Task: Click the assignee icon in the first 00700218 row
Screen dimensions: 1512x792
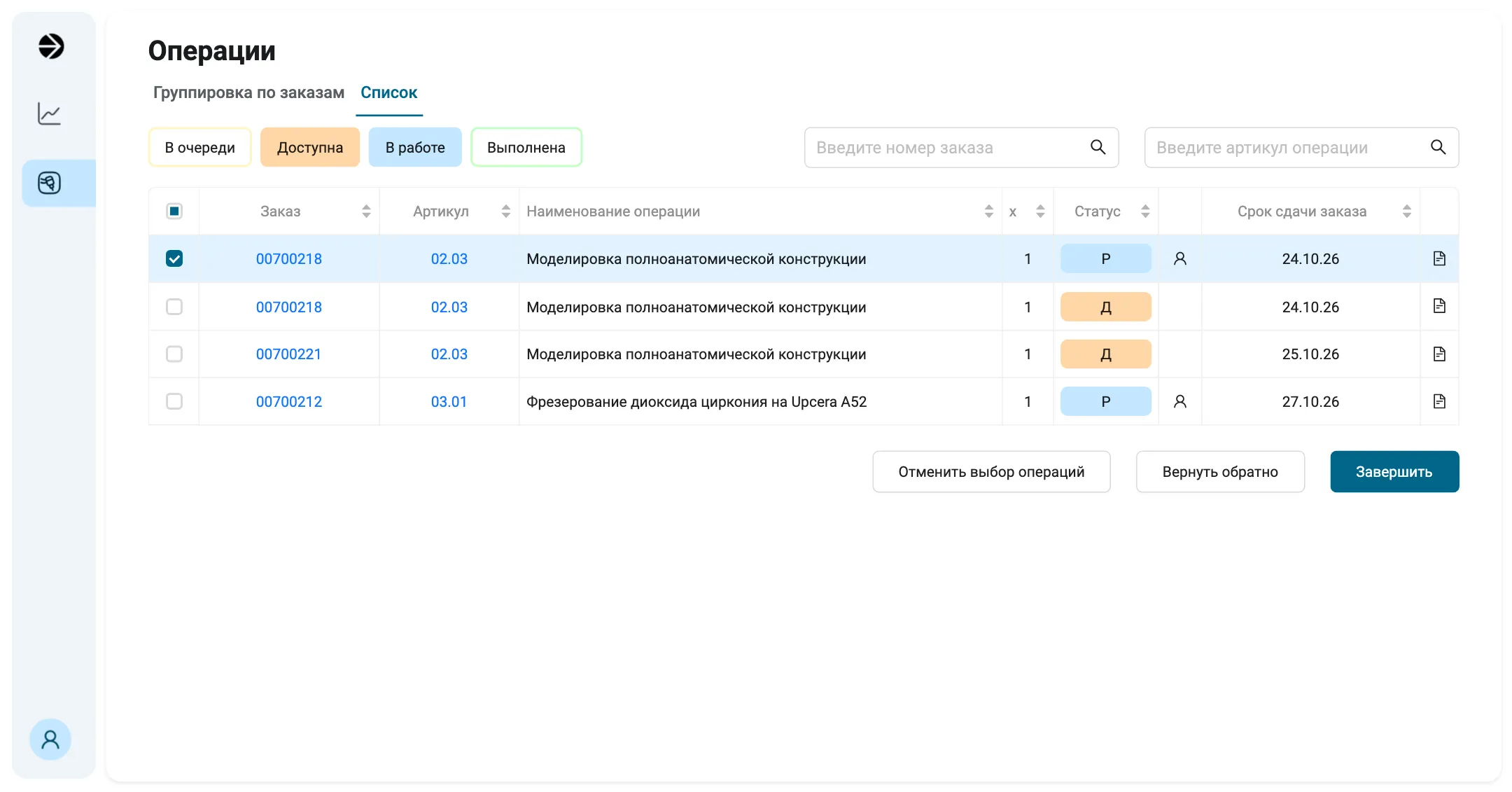Action: (x=1179, y=259)
